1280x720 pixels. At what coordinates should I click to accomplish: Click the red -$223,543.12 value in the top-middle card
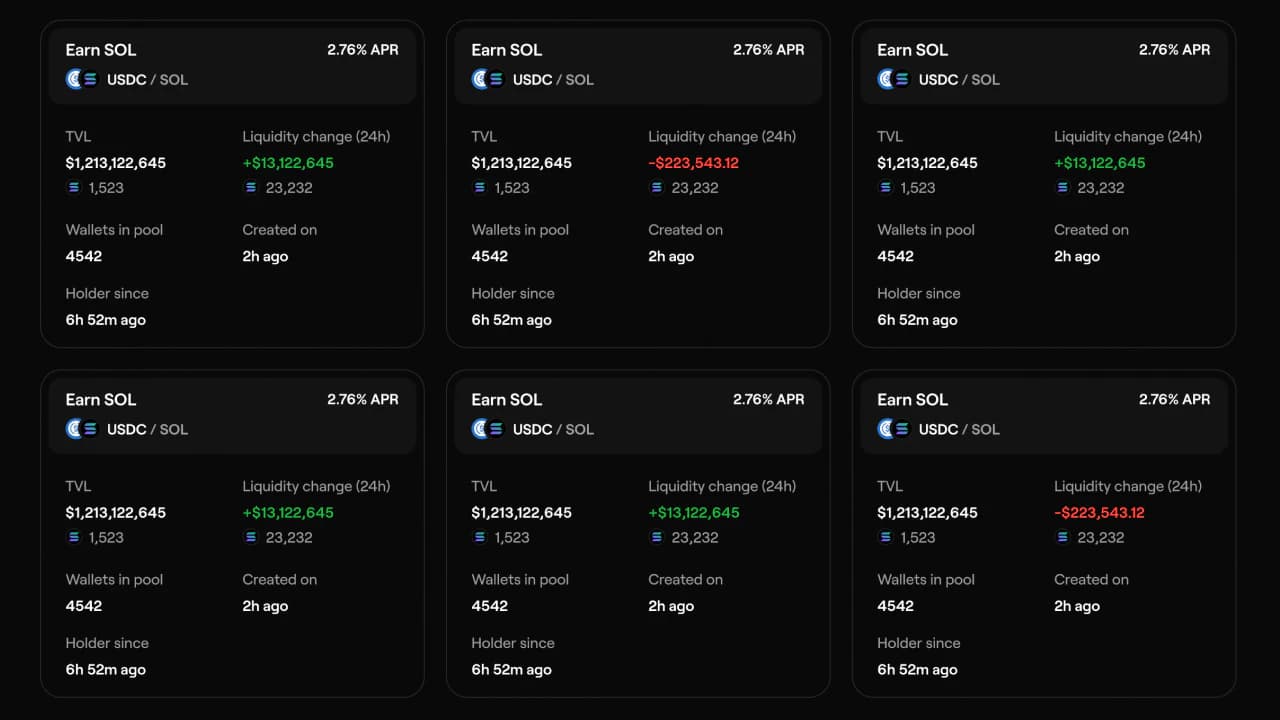693,163
